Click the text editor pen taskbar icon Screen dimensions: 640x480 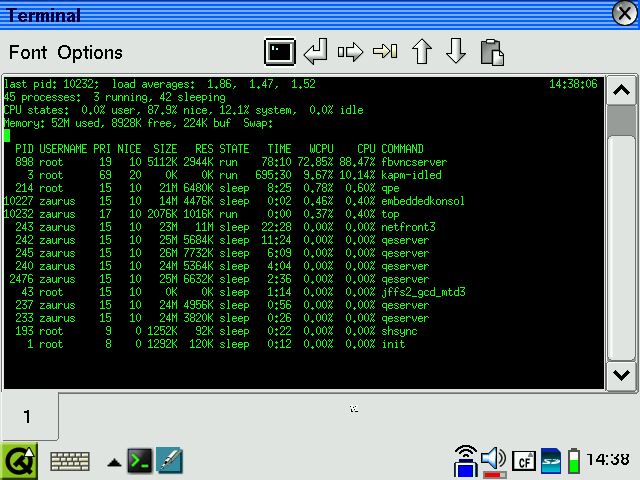point(169,461)
